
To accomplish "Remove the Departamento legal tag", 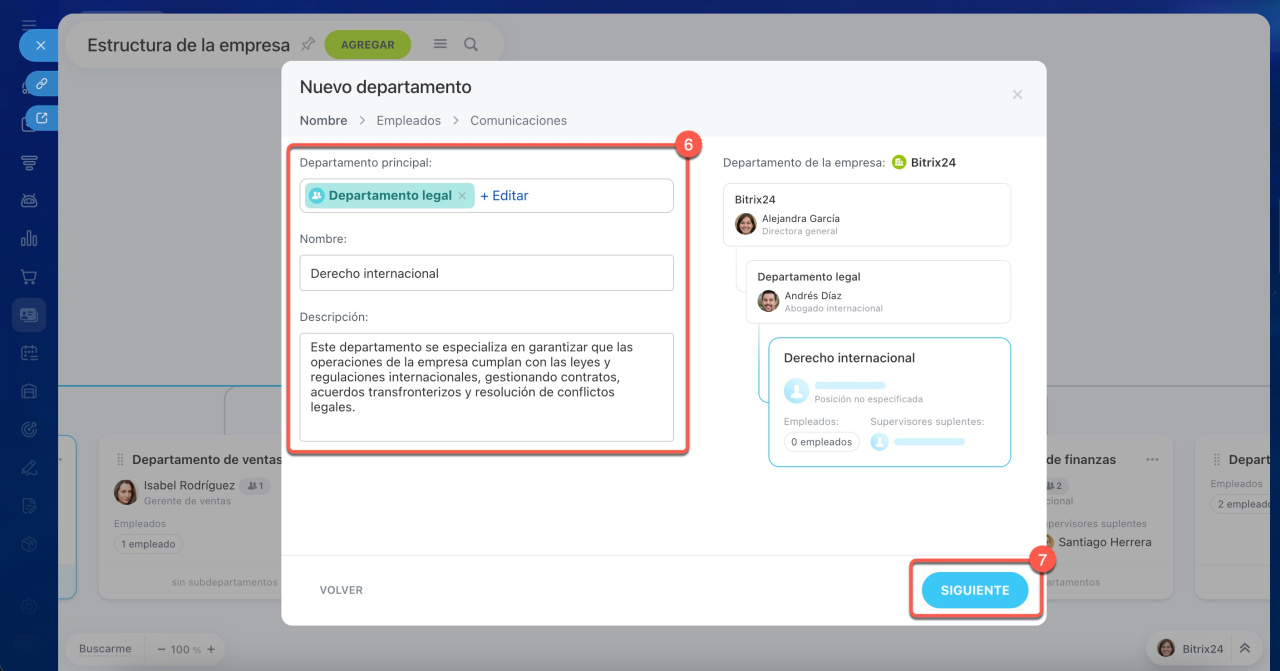I will click(x=462, y=196).
